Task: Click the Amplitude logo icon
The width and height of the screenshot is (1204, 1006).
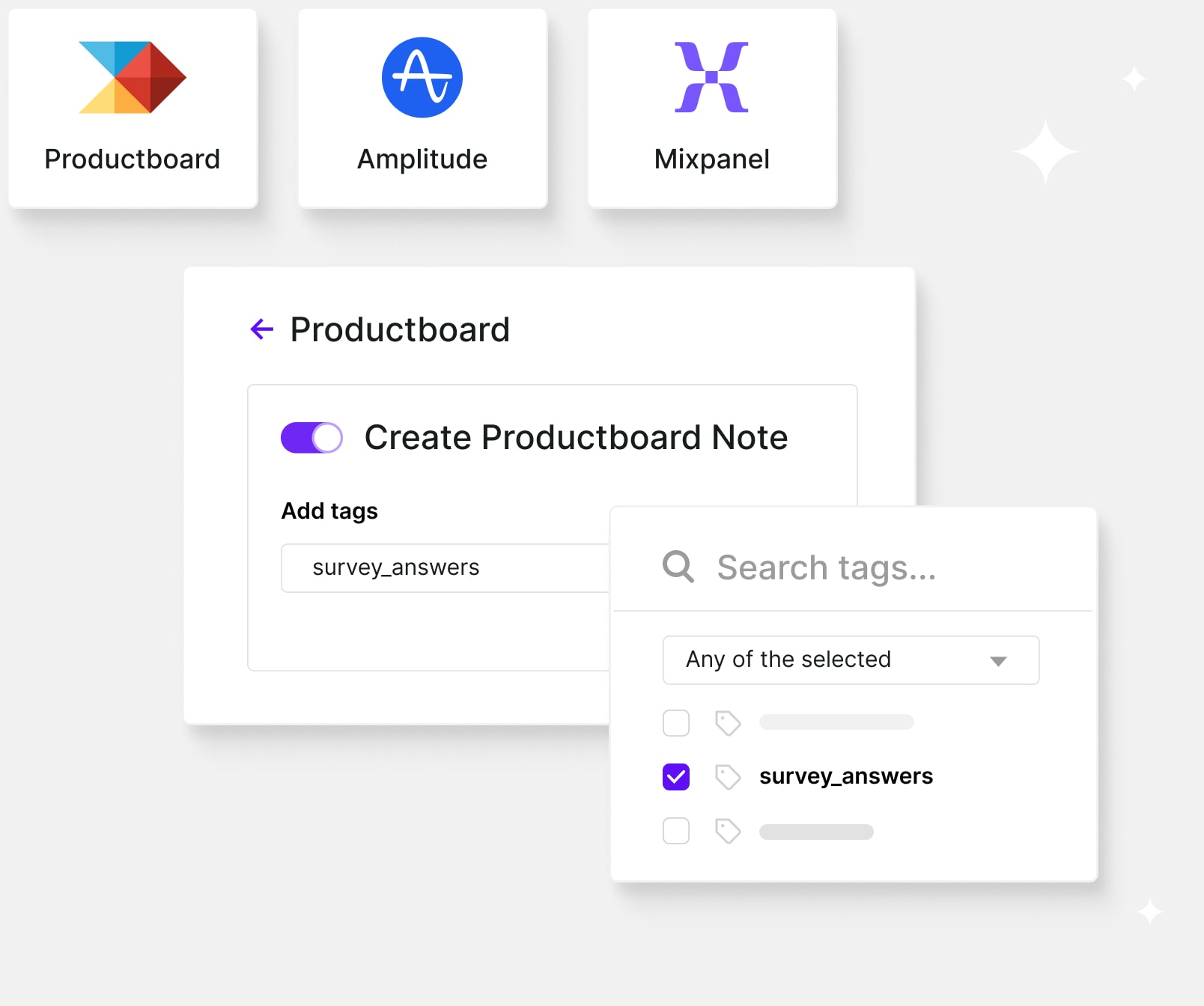Action: pyautogui.click(x=422, y=77)
